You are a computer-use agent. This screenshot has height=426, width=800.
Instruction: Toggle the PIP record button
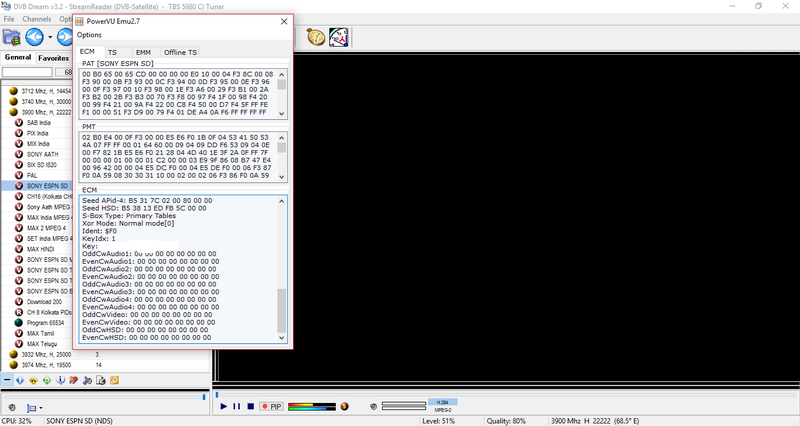click(x=271, y=406)
